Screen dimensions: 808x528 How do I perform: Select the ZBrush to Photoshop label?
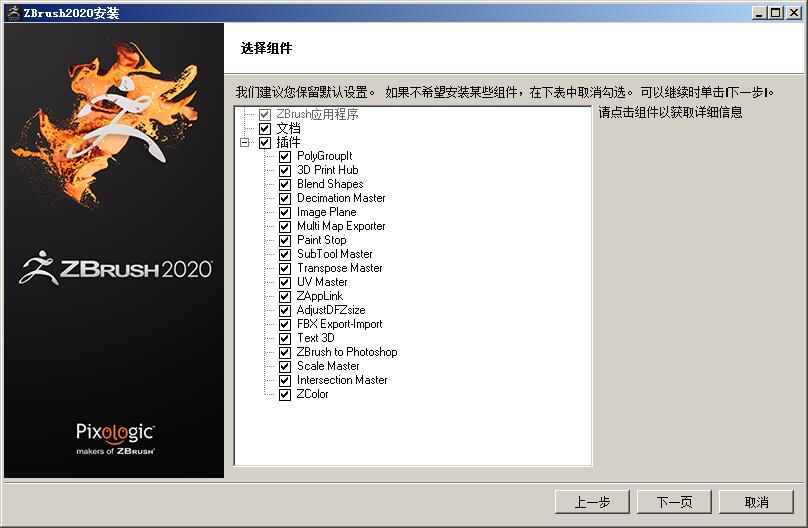[x=347, y=352]
